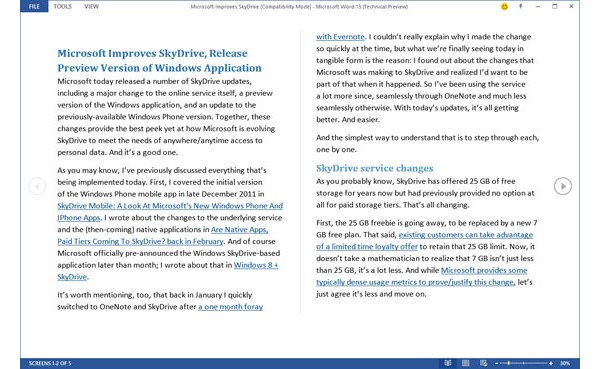
Task: Open the TOOLS menu
Action: [62, 7]
